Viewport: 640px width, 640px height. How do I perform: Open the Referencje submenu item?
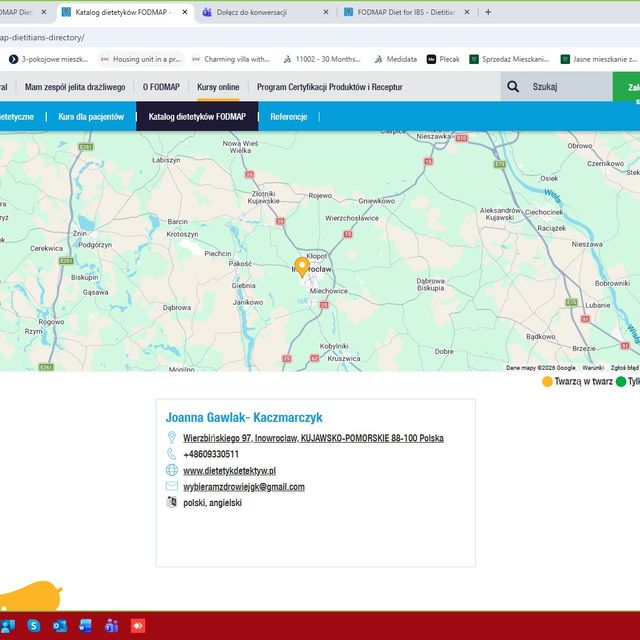tap(289, 117)
